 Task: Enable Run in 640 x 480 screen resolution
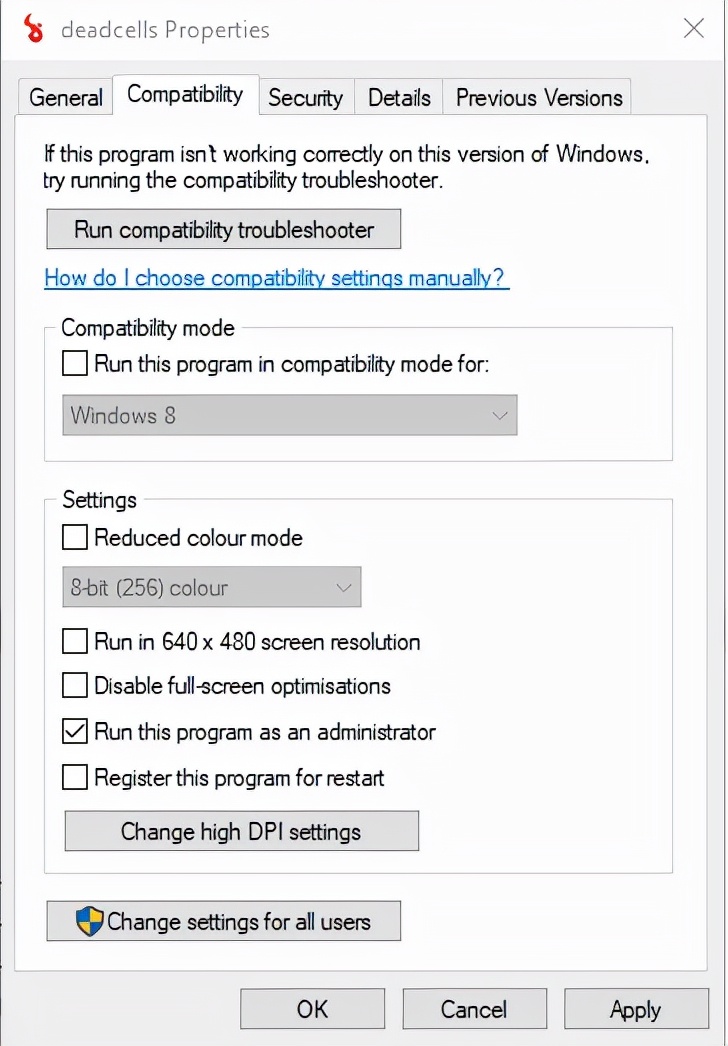(x=75, y=641)
